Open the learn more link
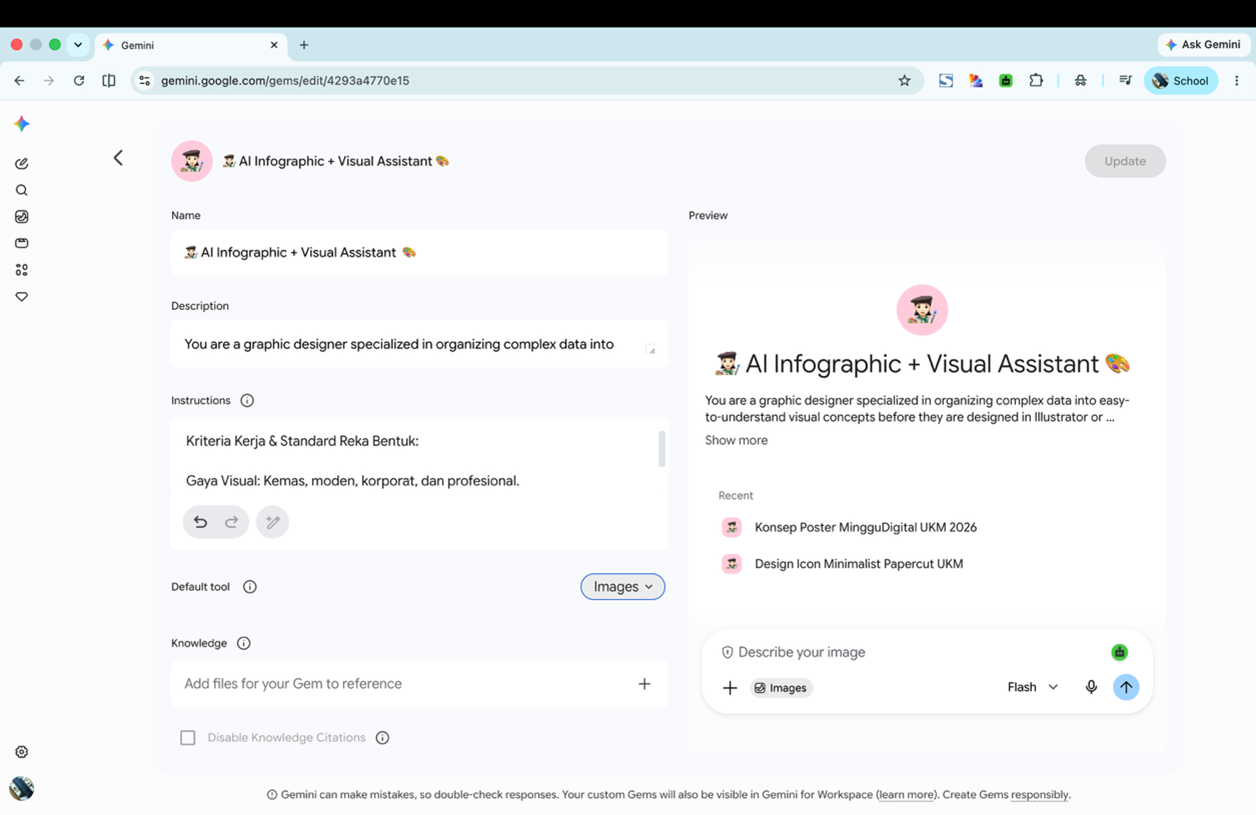The image size is (1256, 815). coord(906,795)
